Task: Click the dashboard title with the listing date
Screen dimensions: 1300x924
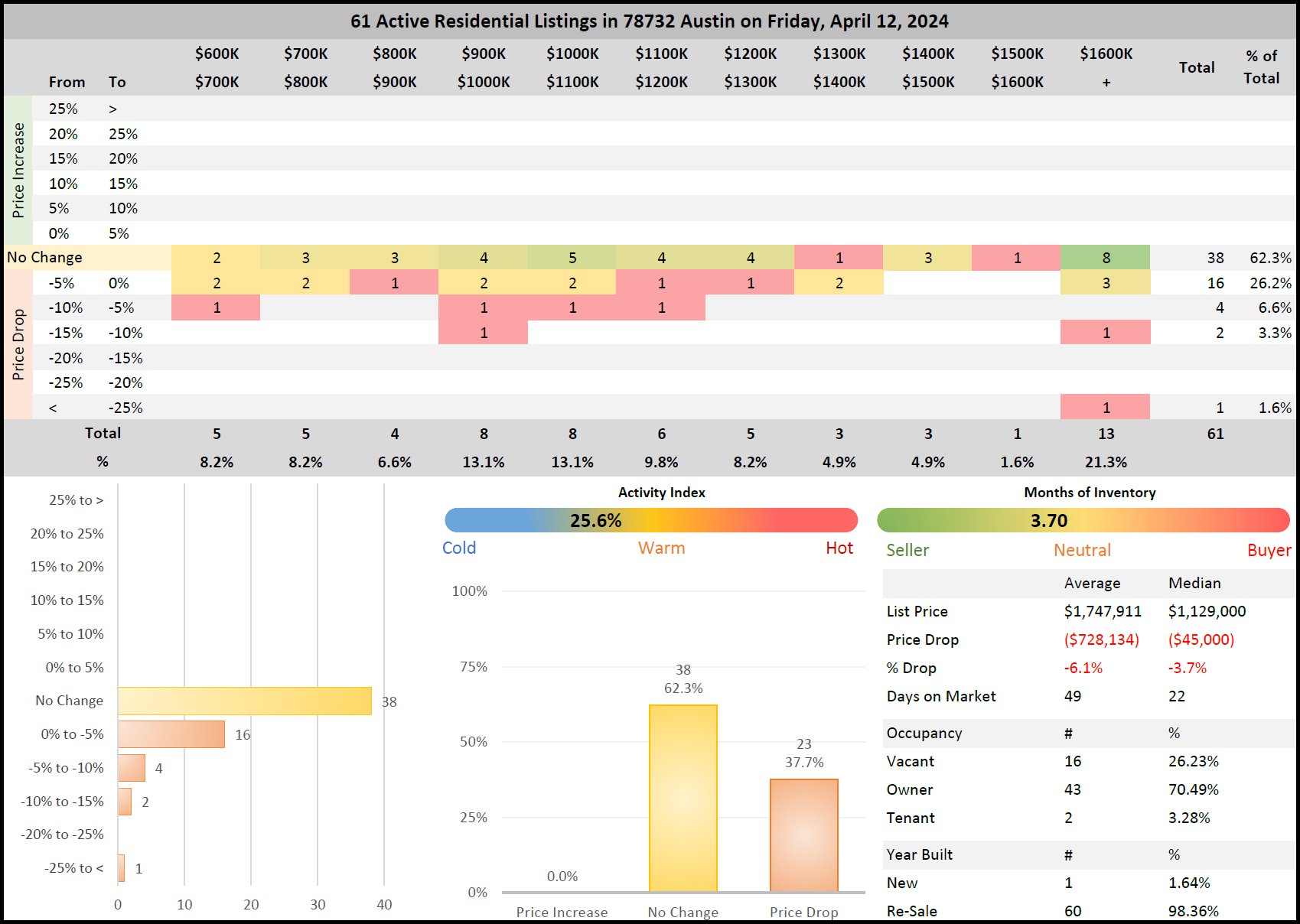Action: pyautogui.click(x=649, y=21)
